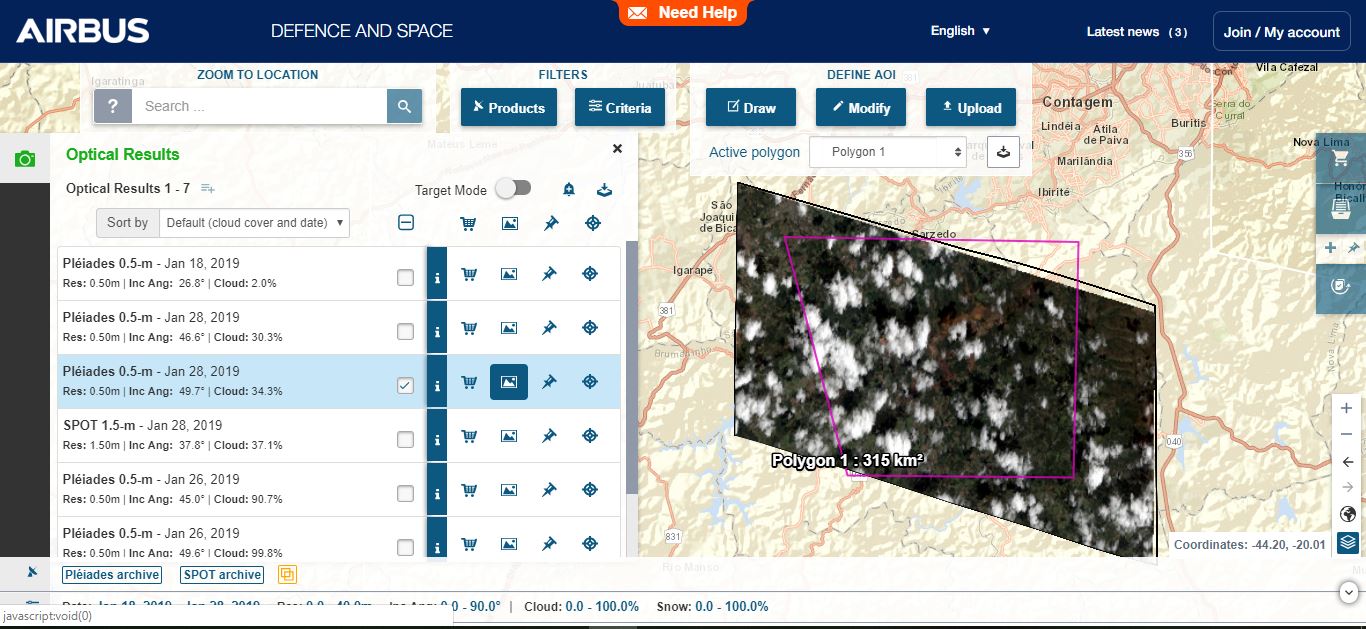1366x629 pixels.
Task: Show quicklook for Pléiades Cloud 99.8% result
Action: pyautogui.click(x=509, y=543)
